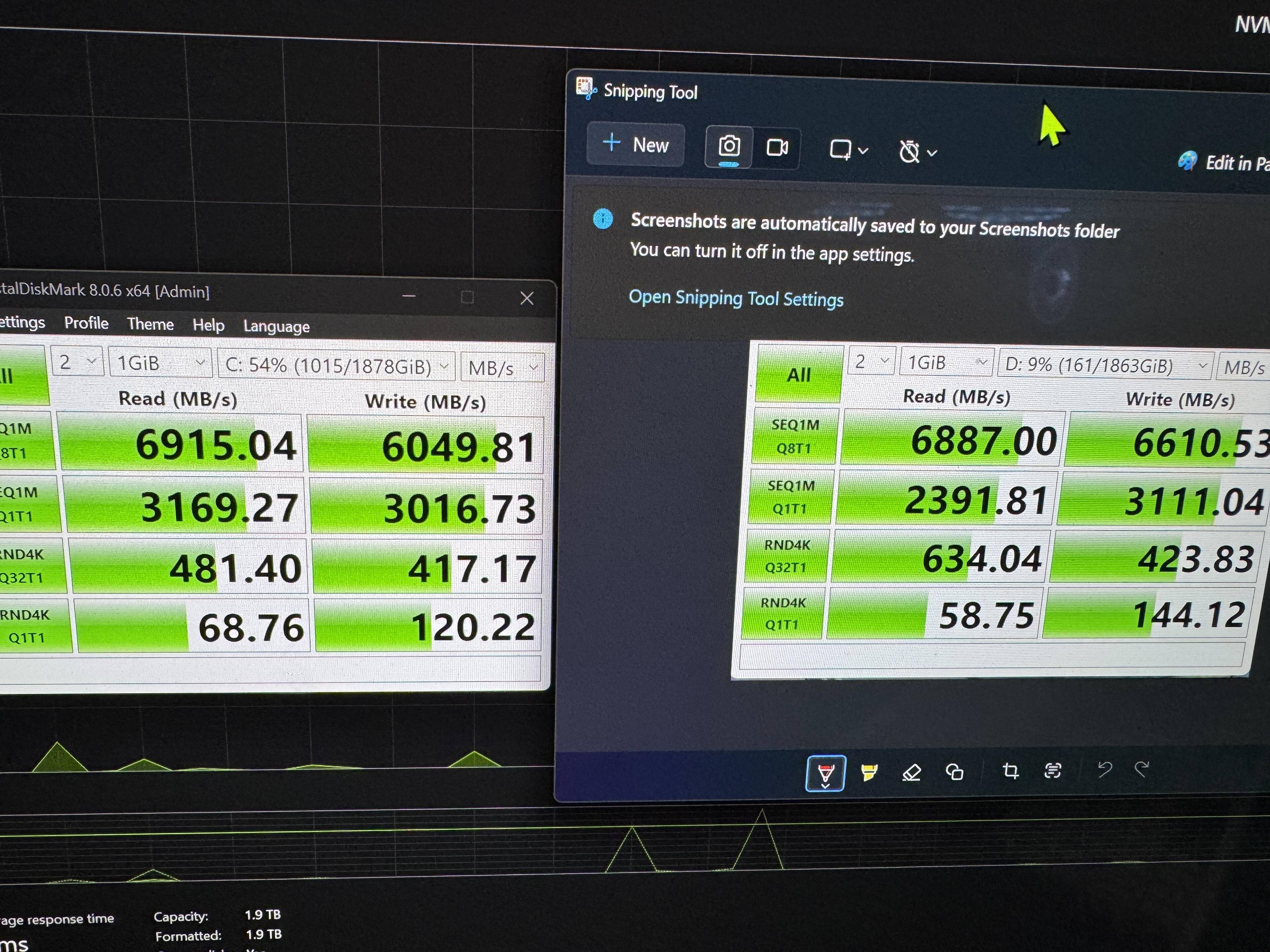Click the 58.75 value in the Snipping Tool capture
The height and width of the screenshot is (952, 1270).
(986, 615)
